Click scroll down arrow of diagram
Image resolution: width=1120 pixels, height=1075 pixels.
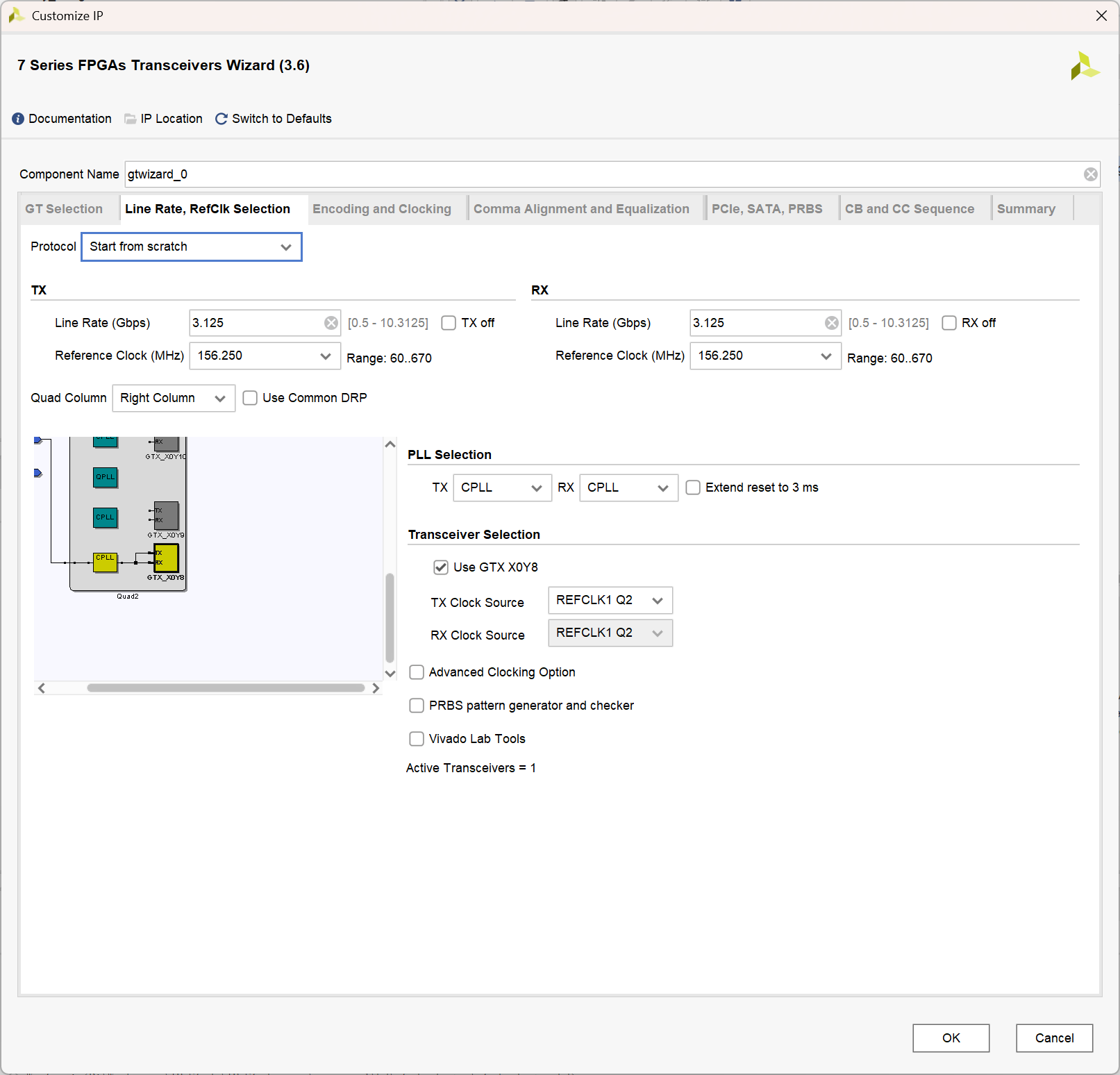pyautogui.click(x=390, y=674)
